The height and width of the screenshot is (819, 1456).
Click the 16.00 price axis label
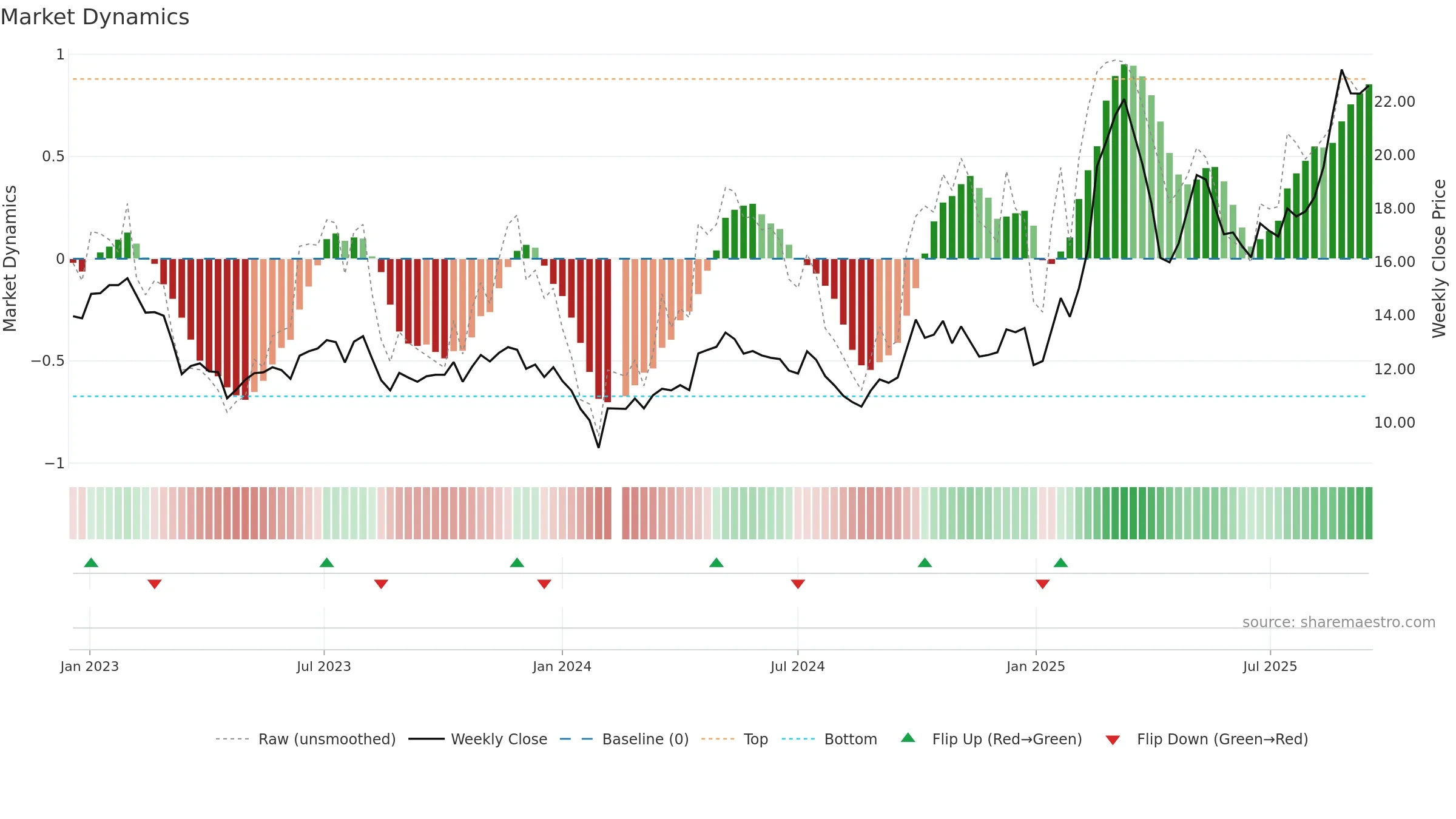(x=1395, y=261)
